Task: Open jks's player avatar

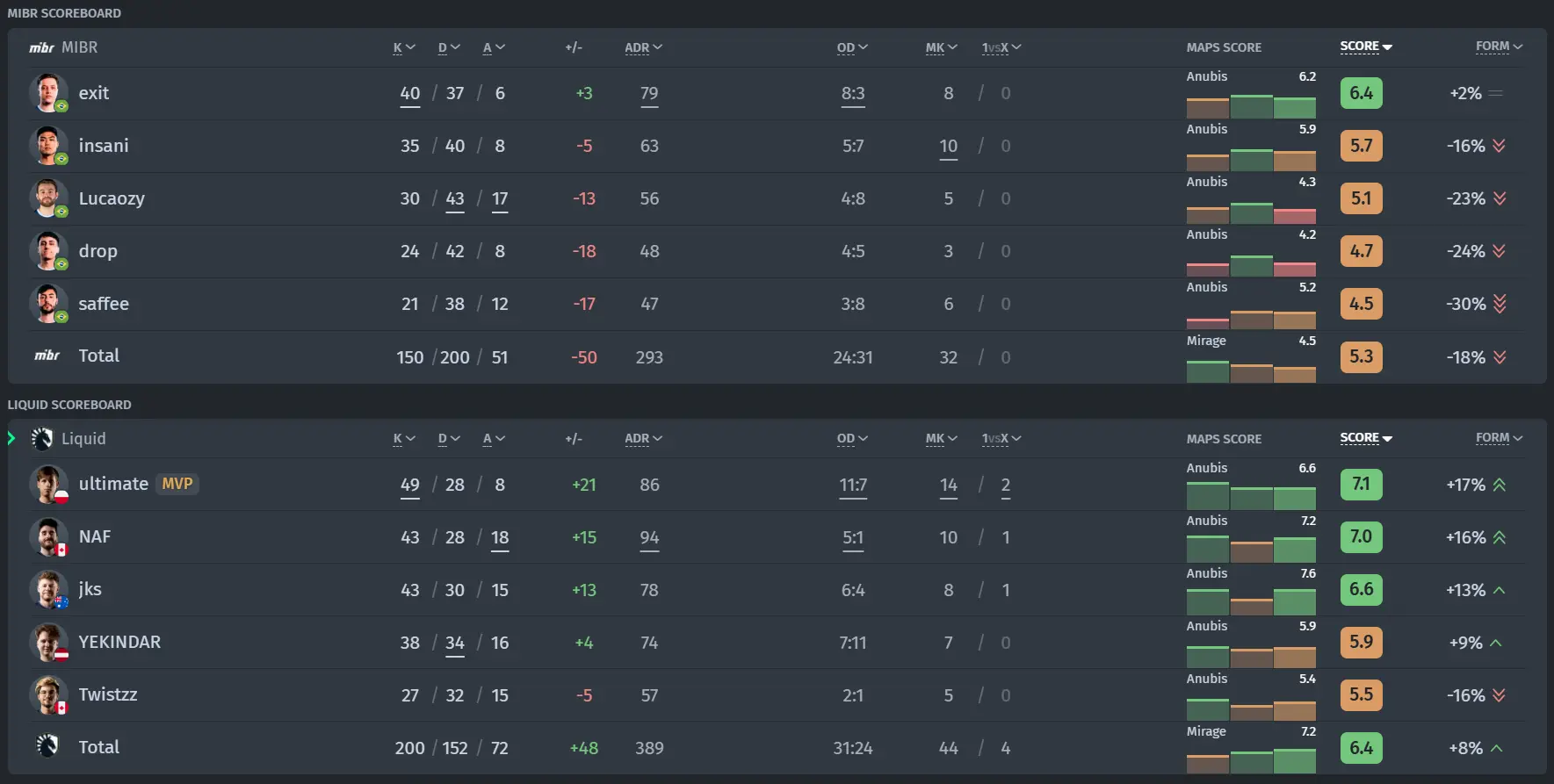Action: point(48,590)
